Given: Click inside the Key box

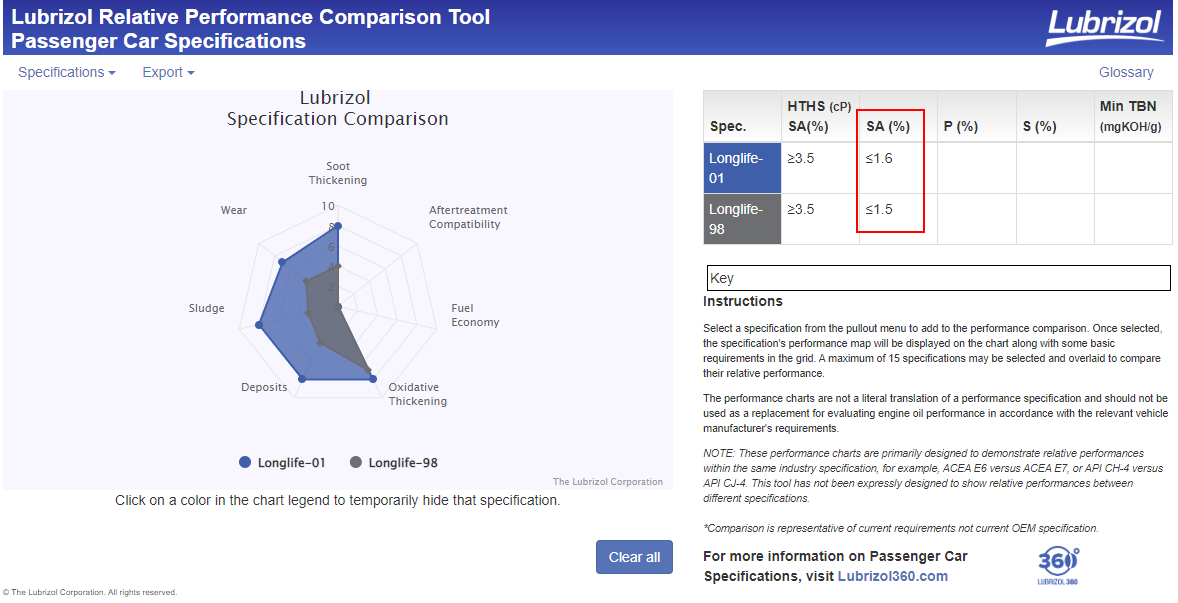Looking at the screenshot, I should click(938, 278).
